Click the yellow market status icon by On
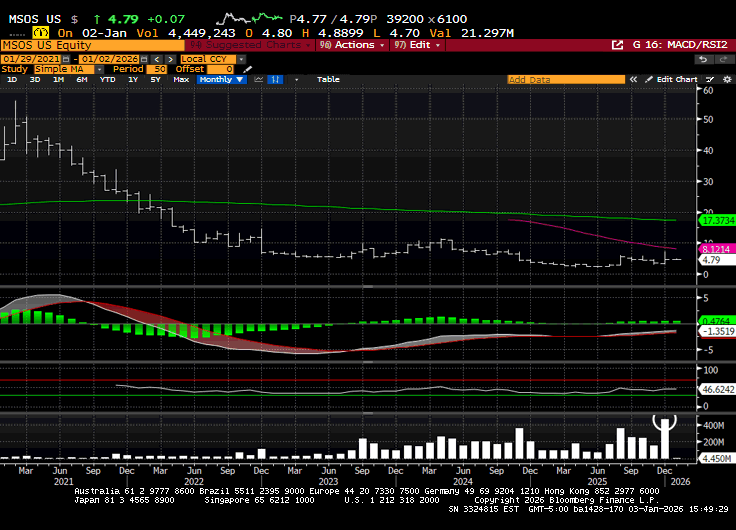This screenshot has height=530, width=736. 41,33
